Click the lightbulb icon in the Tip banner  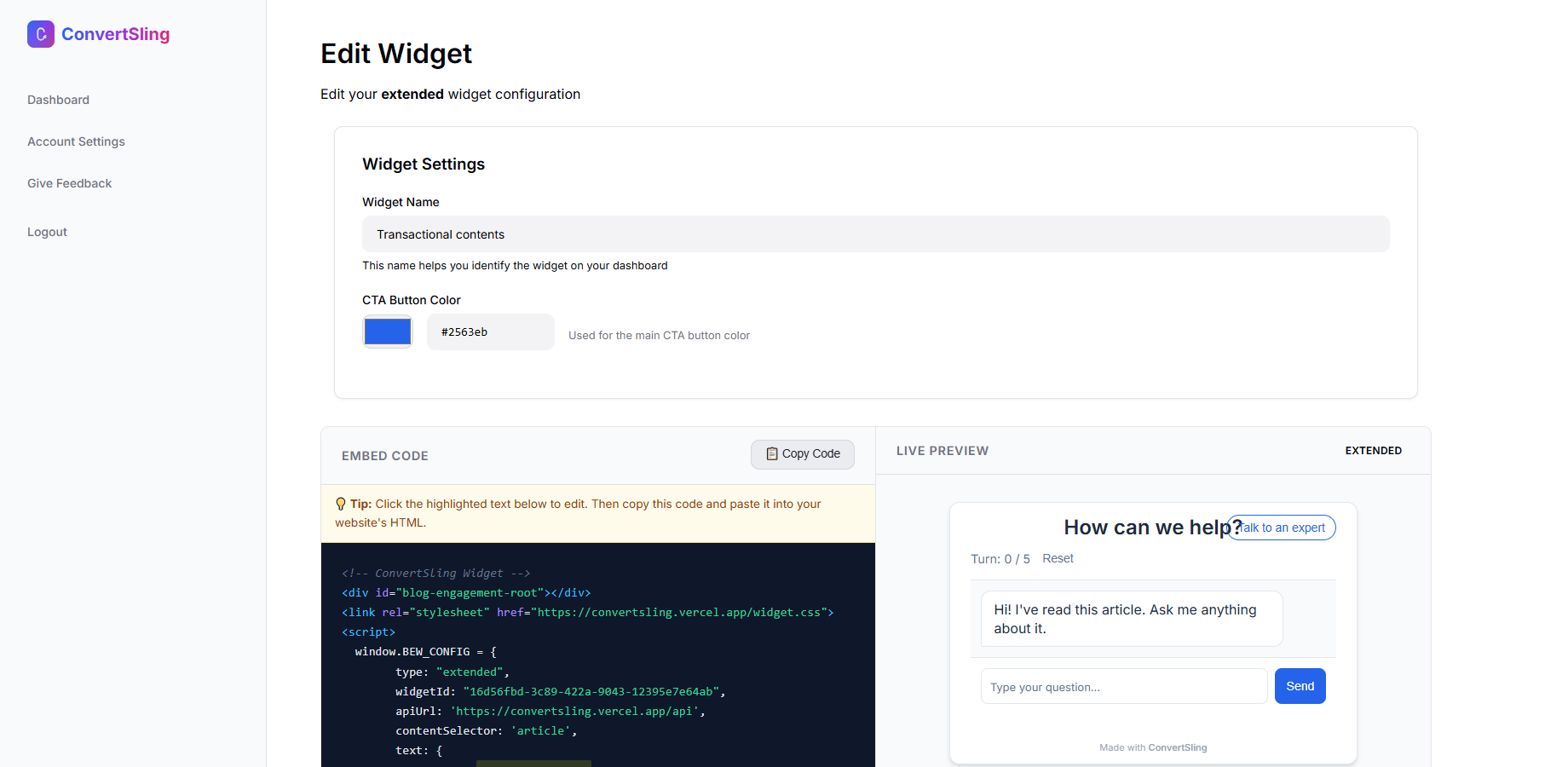[x=342, y=503]
